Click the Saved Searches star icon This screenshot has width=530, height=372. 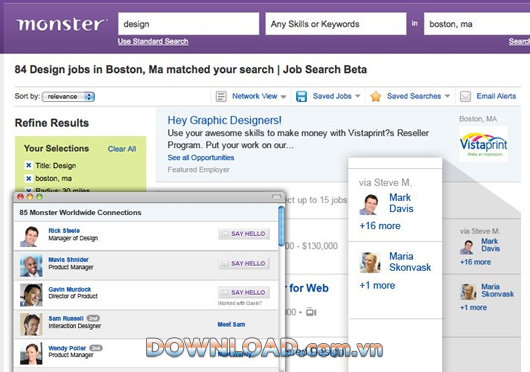[376, 97]
